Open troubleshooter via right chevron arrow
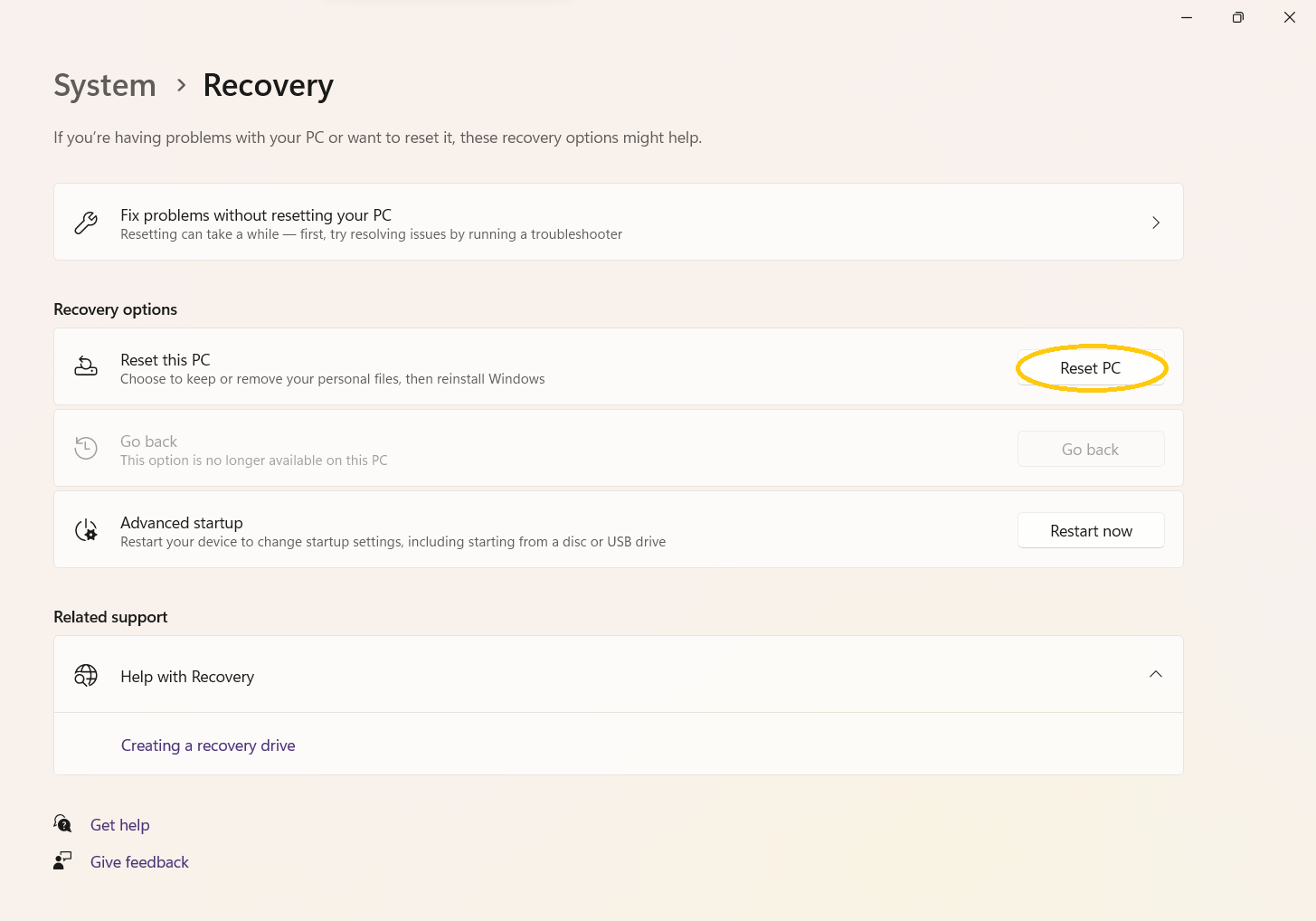 point(1155,223)
